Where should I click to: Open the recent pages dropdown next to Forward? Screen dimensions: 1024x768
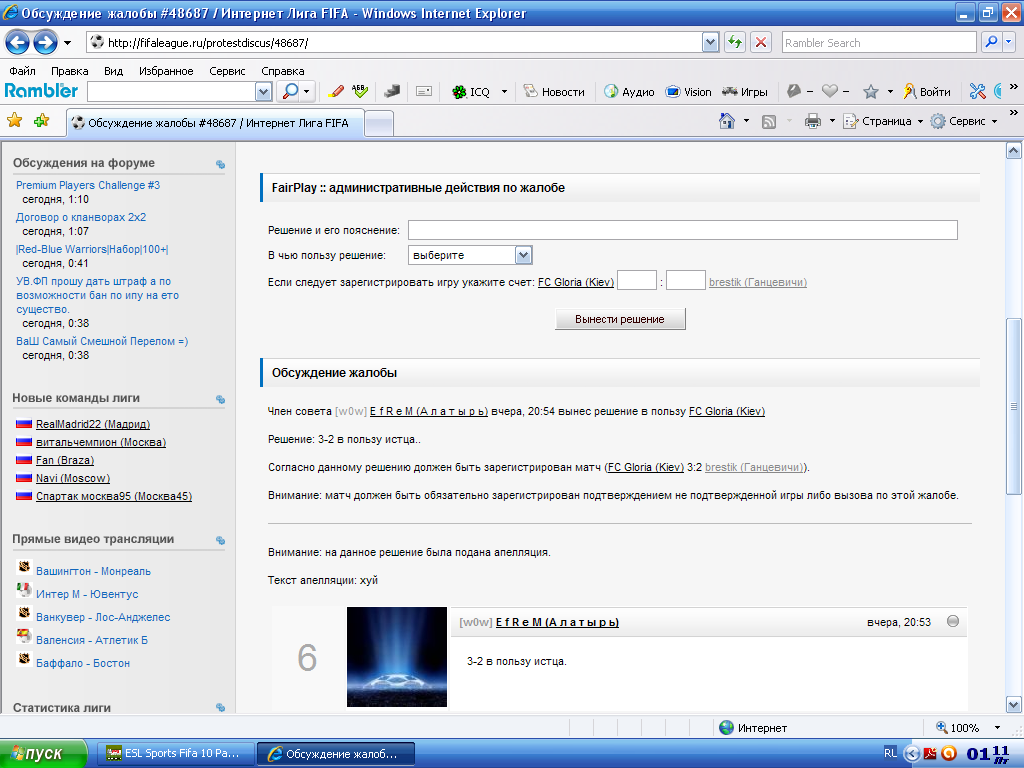67,44
